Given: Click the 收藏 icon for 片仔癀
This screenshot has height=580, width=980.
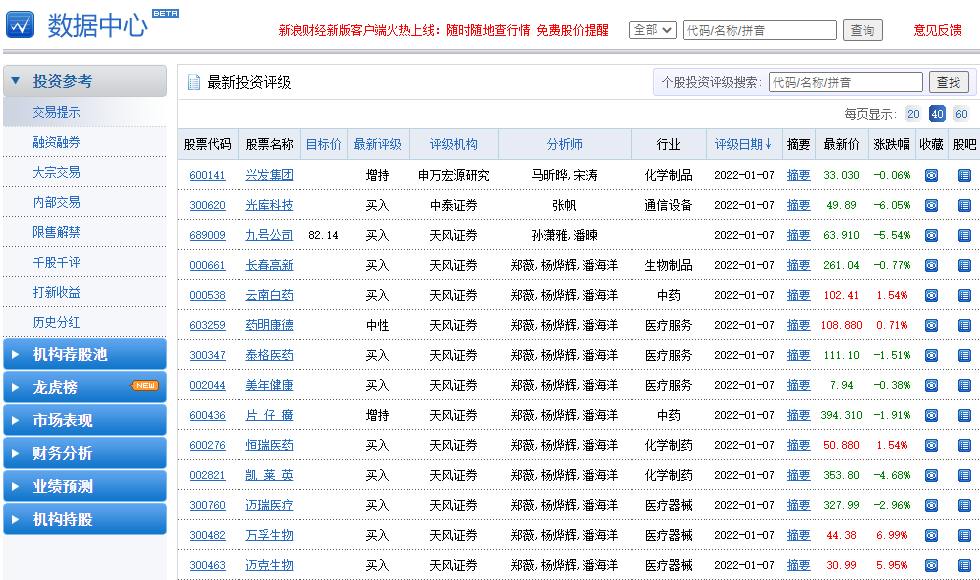Looking at the screenshot, I should [931, 416].
